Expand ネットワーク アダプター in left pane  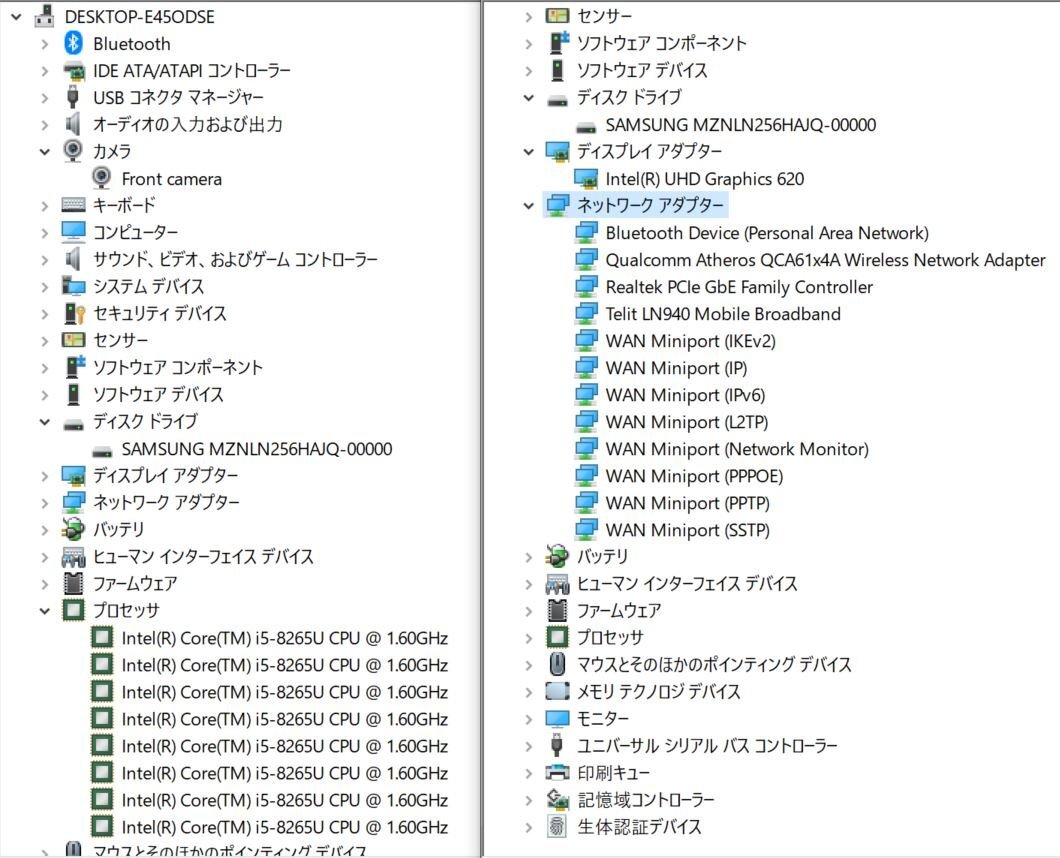click(45, 503)
